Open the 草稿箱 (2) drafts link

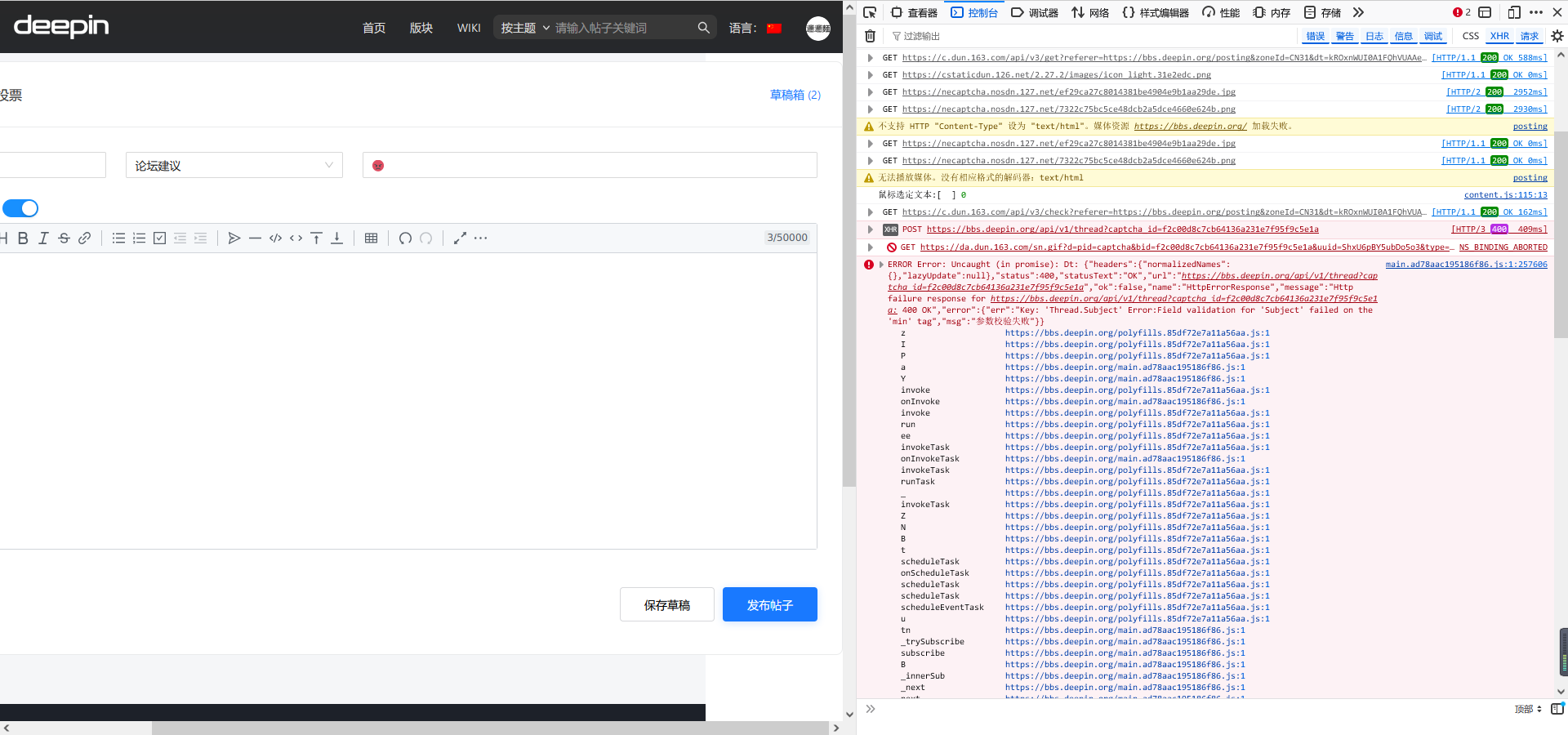coord(795,95)
